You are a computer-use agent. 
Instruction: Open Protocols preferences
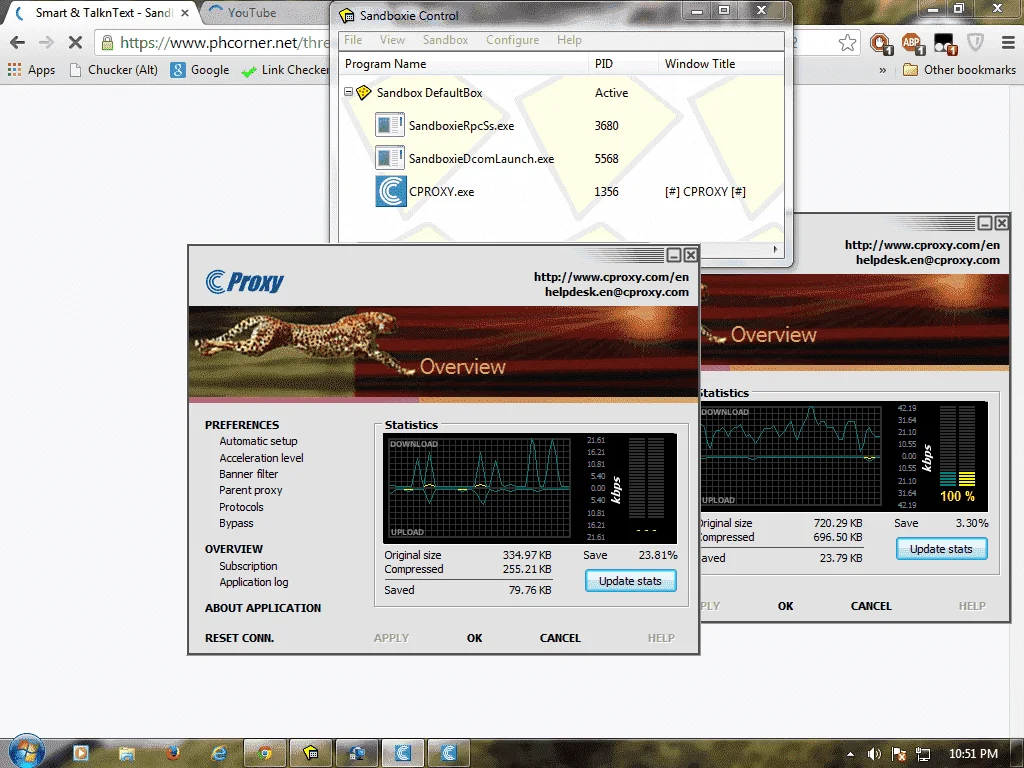coord(241,507)
